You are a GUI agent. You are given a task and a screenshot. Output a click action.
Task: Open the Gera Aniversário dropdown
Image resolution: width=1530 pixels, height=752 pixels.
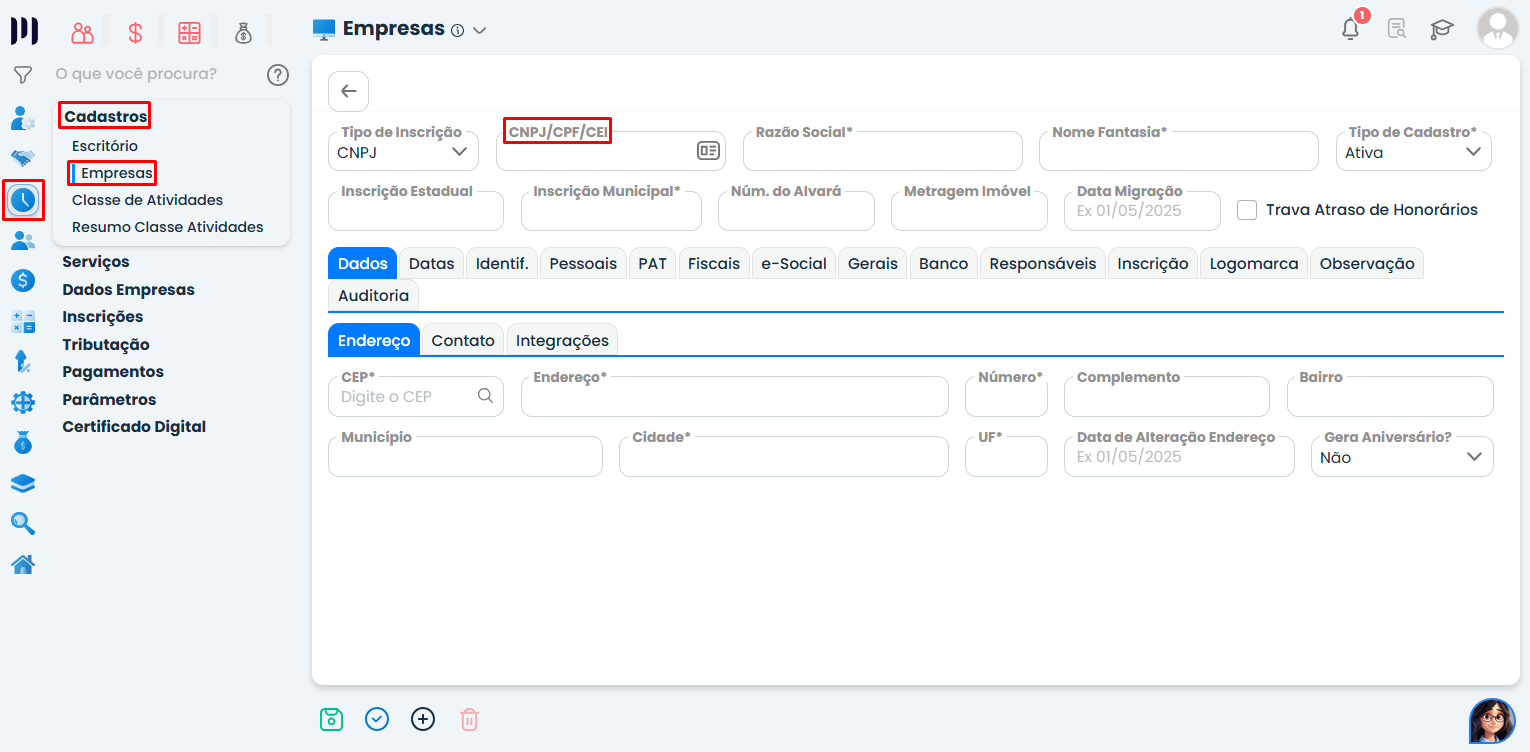[x=1401, y=457]
